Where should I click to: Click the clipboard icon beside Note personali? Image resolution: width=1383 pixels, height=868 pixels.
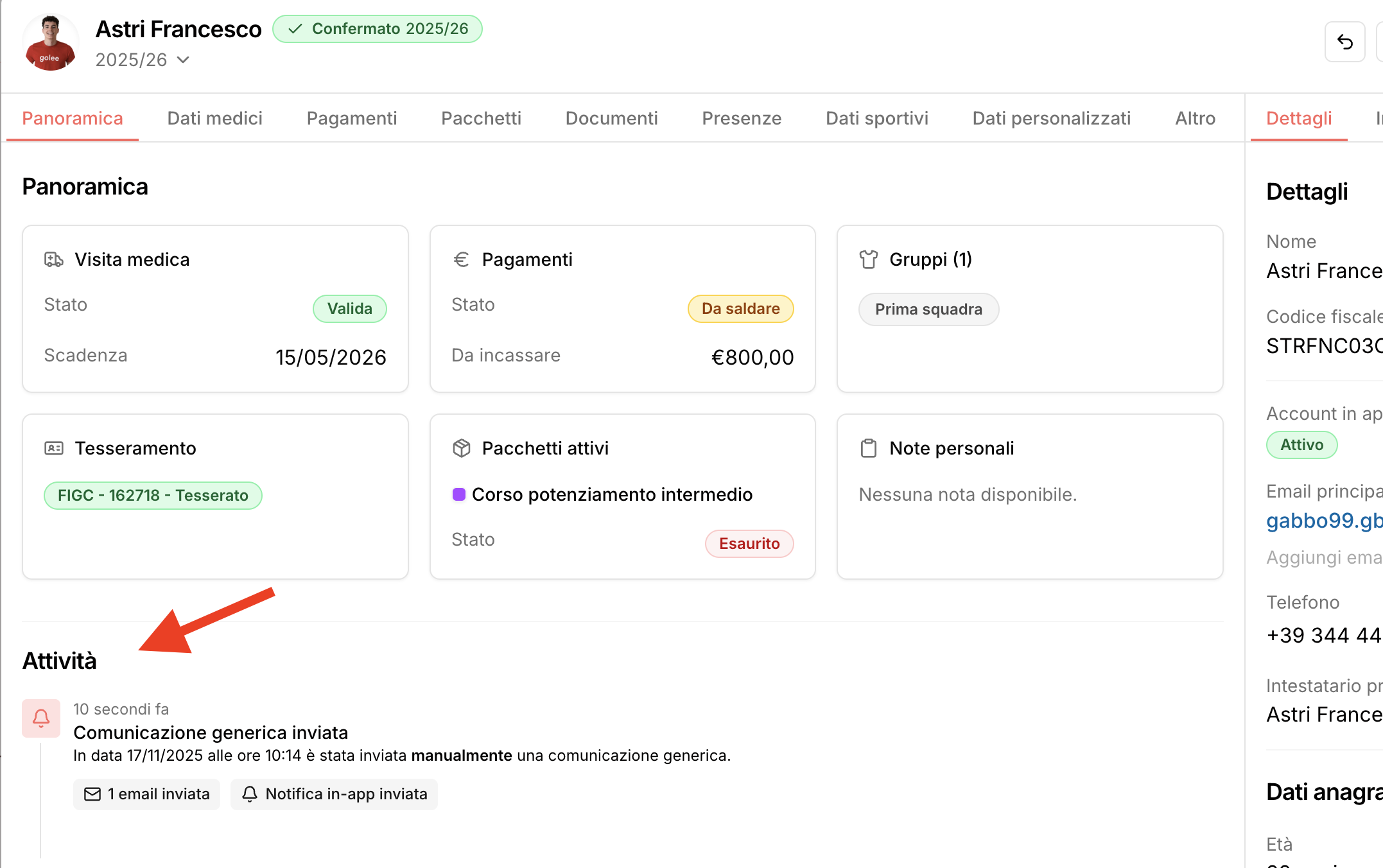tap(868, 448)
